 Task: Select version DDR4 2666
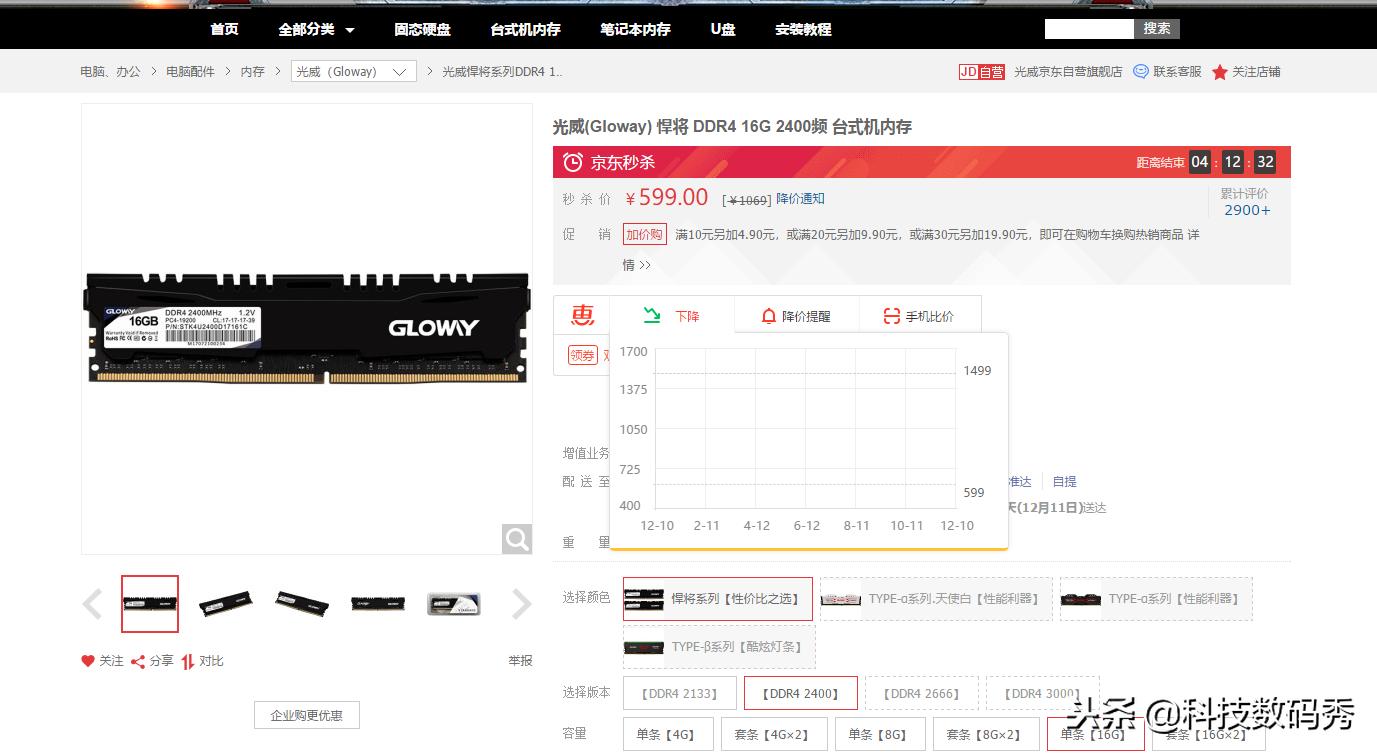[922, 694]
